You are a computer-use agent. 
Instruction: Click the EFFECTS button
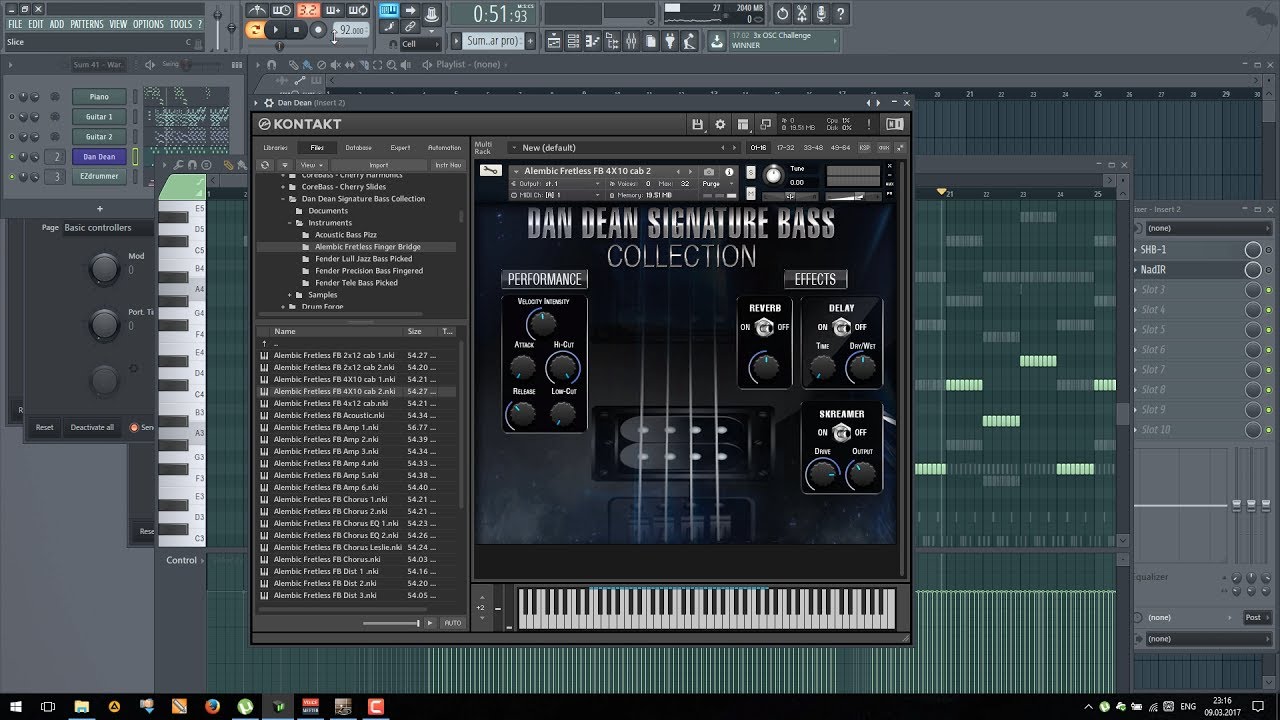point(815,279)
